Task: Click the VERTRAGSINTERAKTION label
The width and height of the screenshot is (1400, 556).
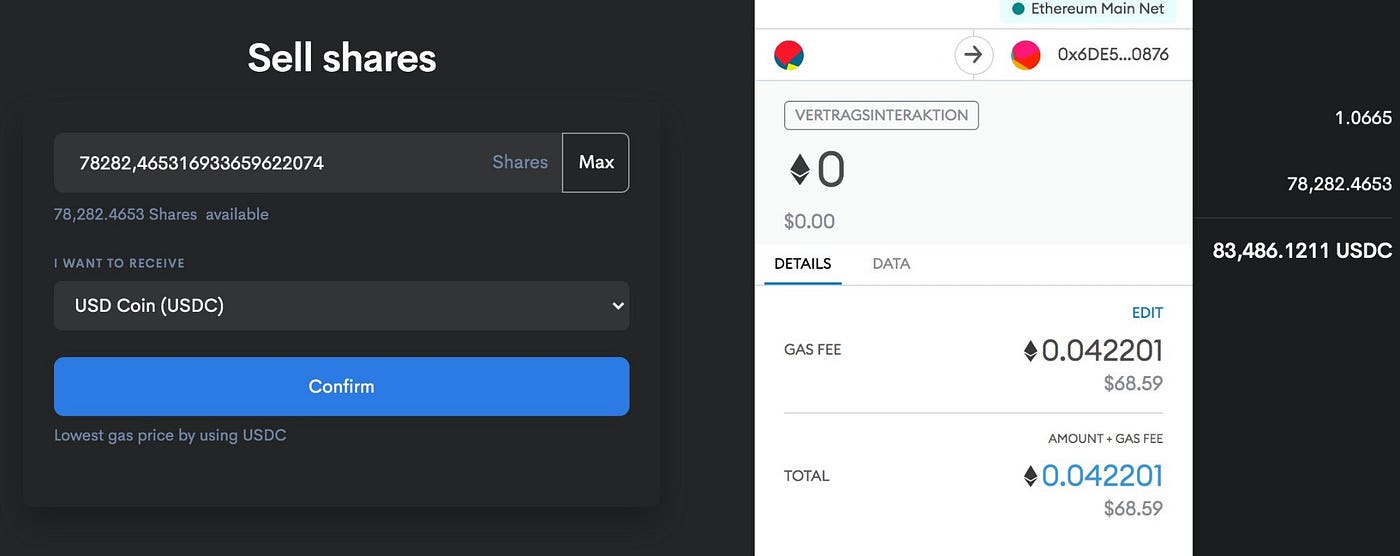Action: click(881, 115)
